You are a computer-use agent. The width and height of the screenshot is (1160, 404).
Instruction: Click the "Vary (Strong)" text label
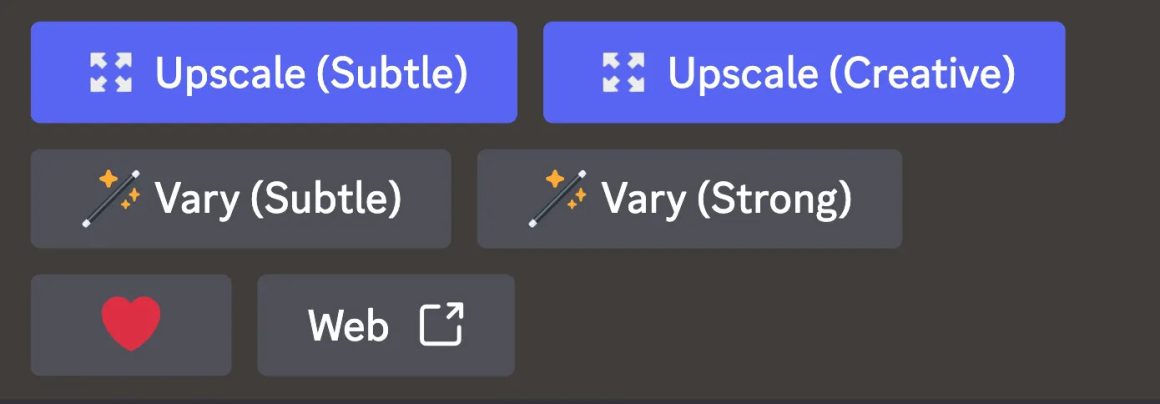(726, 199)
